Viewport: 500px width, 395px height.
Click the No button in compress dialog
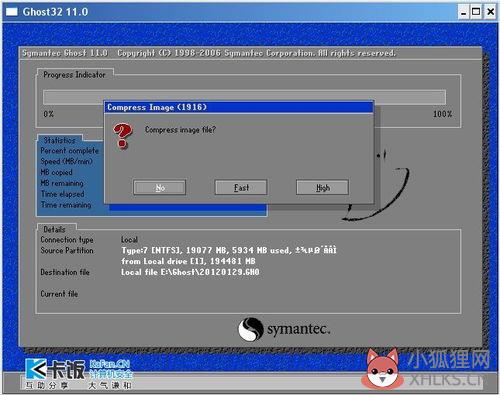coord(159,188)
